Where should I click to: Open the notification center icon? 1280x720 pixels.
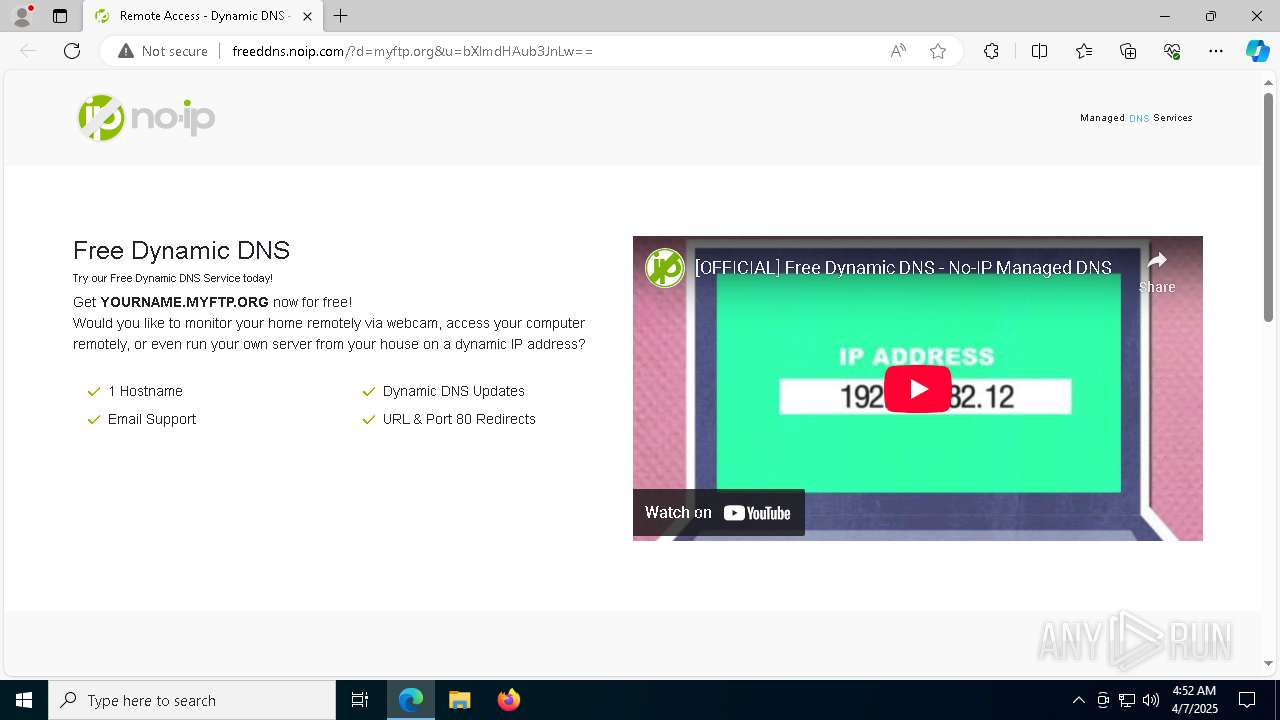1247,700
